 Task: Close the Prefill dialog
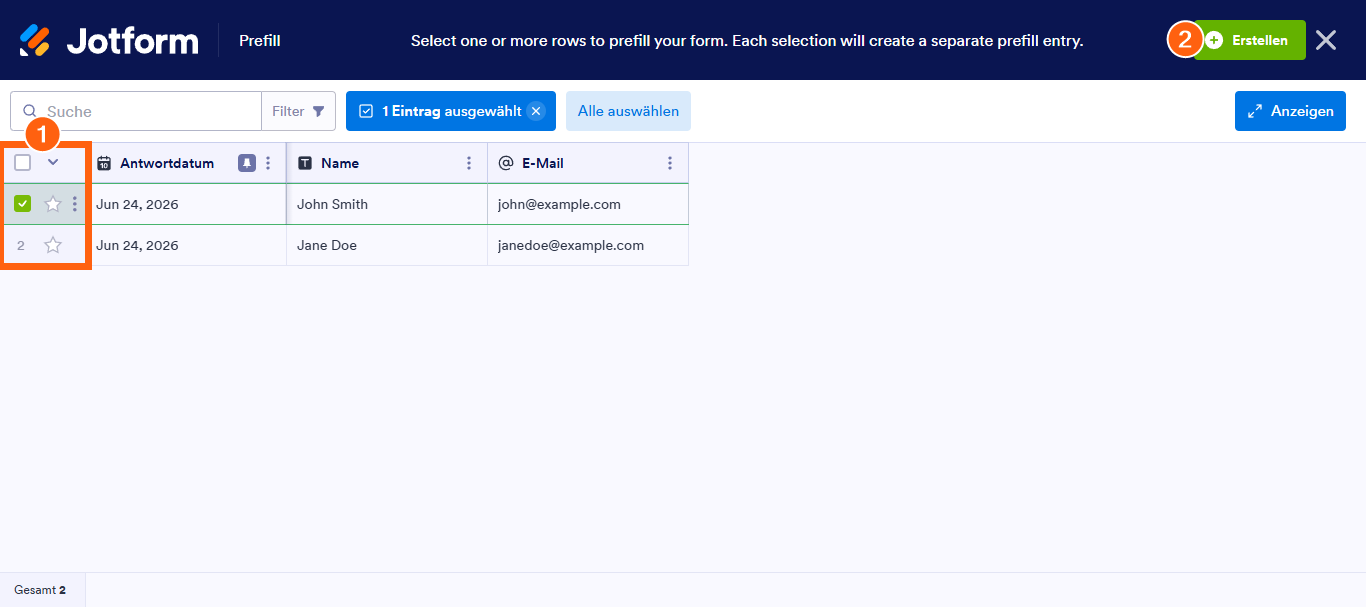[x=1326, y=40]
